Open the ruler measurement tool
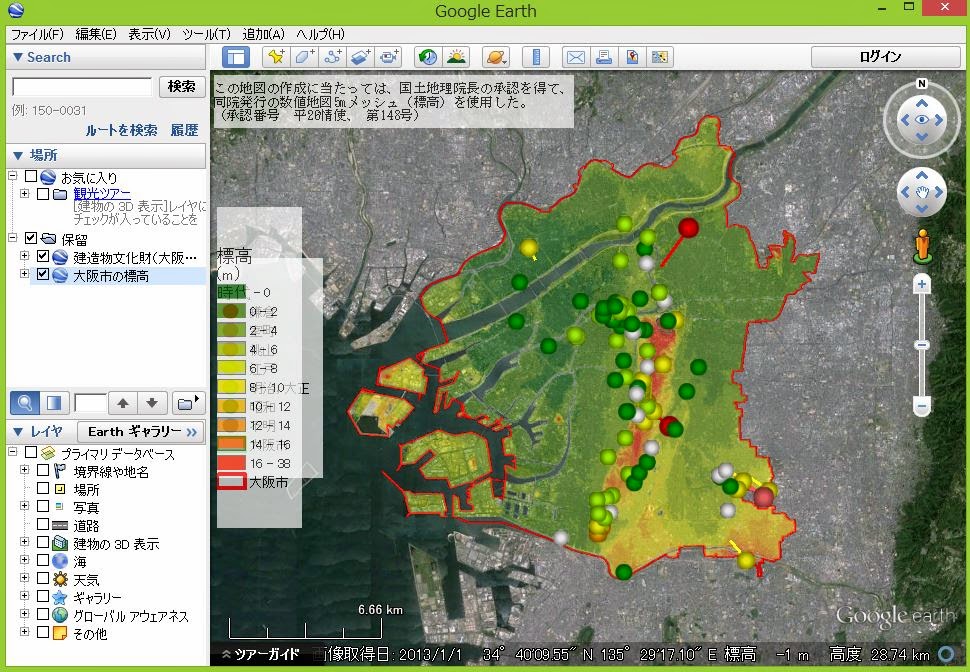The height and width of the screenshot is (672, 970). (x=536, y=57)
